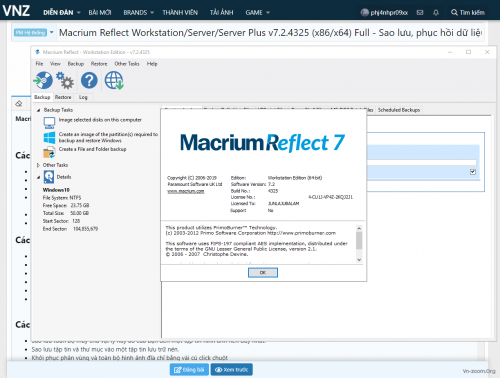Open the Backup menu in the menu bar

click(x=76, y=64)
